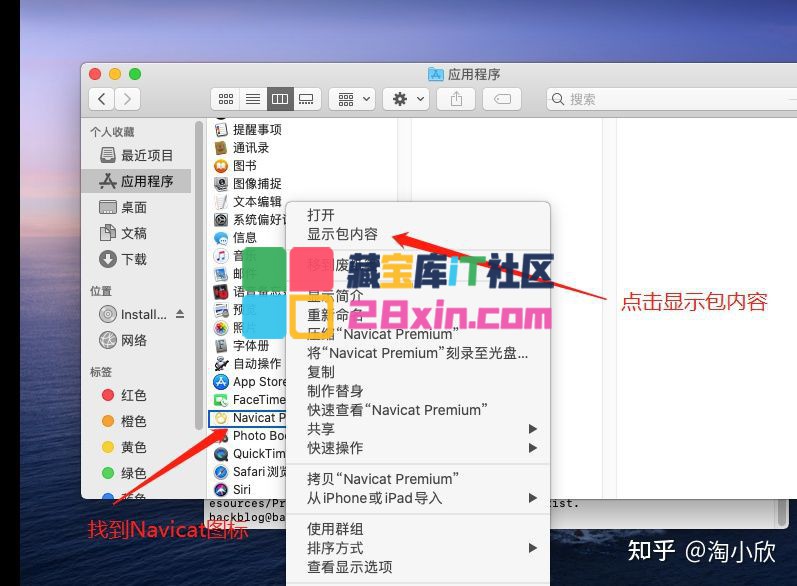
Task: Select FaceTime in the list
Action: (x=248, y=399)
